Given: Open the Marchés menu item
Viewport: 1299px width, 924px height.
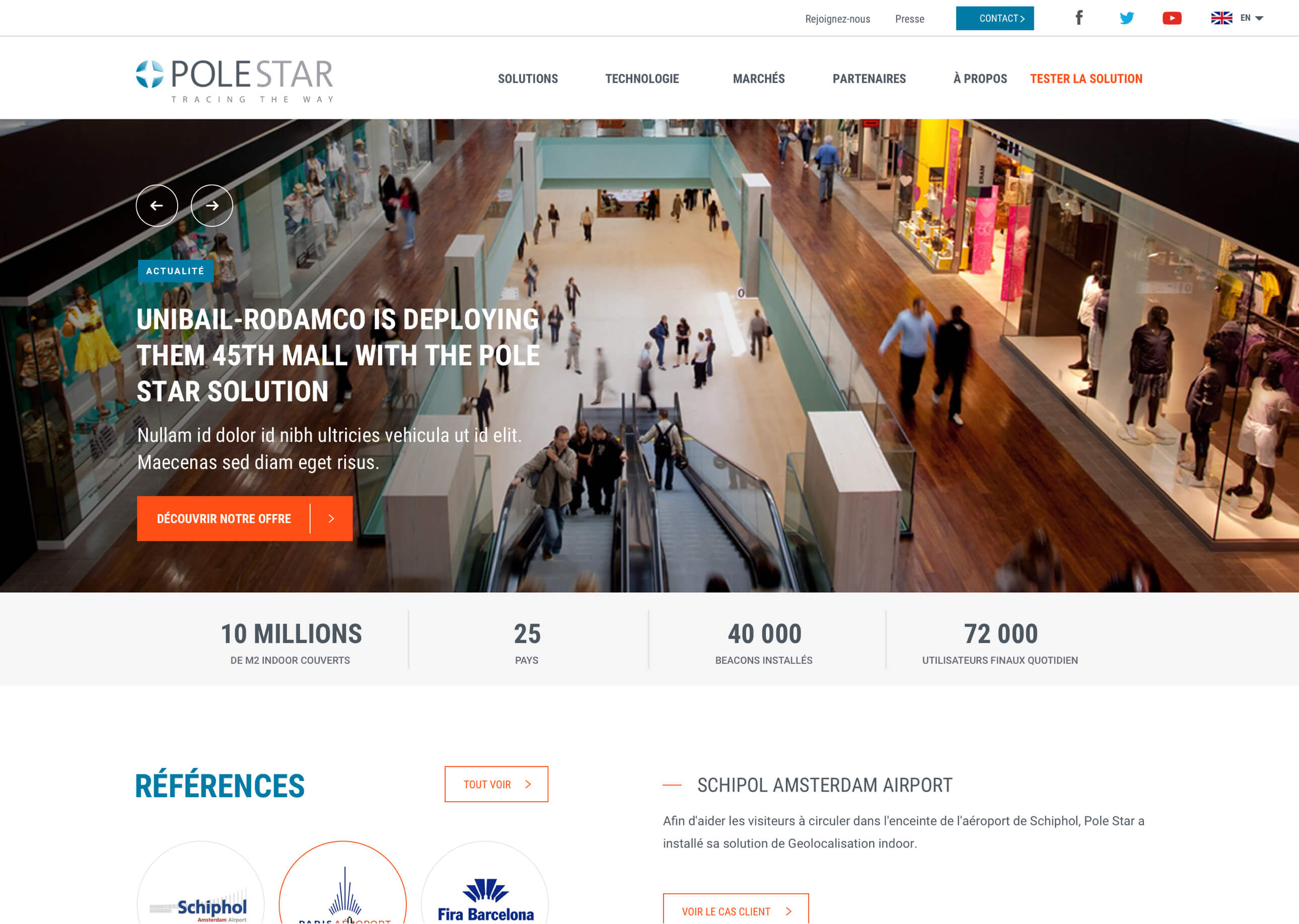Looking at the screenshot, I should [758, 78].
